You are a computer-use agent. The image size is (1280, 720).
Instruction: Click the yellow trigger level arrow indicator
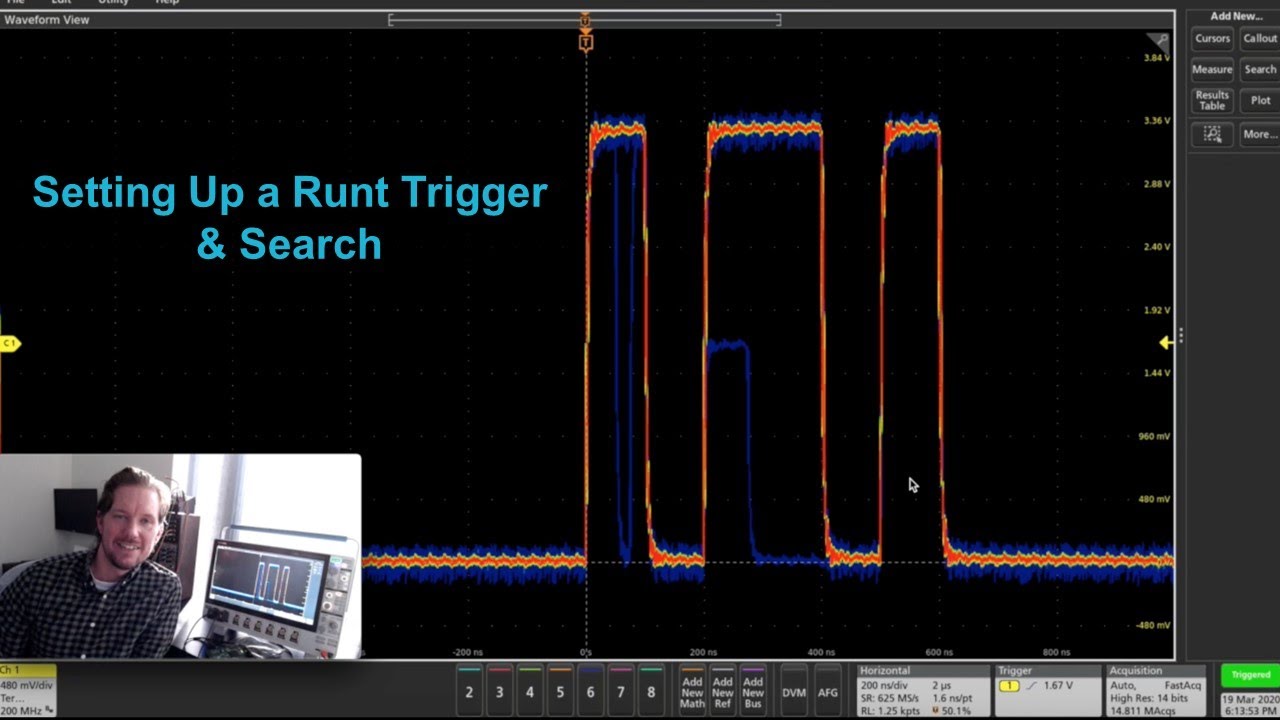[x=1166, y=343]
